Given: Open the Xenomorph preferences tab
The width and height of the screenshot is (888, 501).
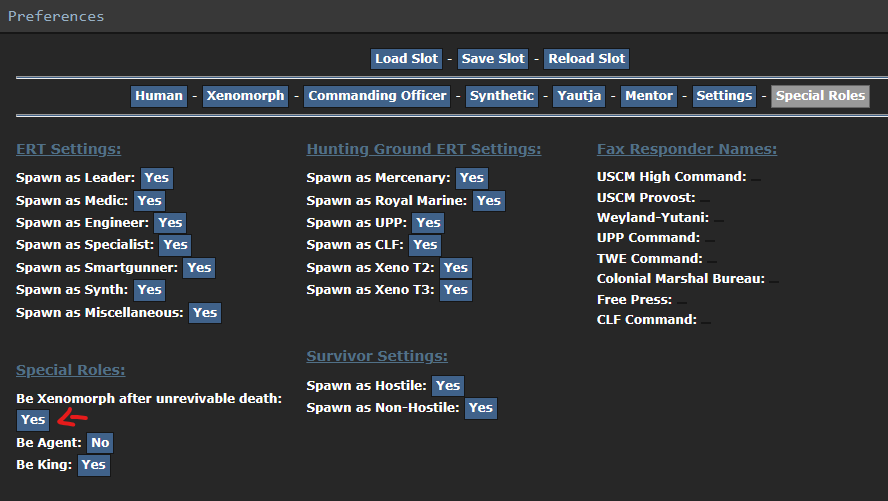Looking at the screenshot, I should point(245,96).
